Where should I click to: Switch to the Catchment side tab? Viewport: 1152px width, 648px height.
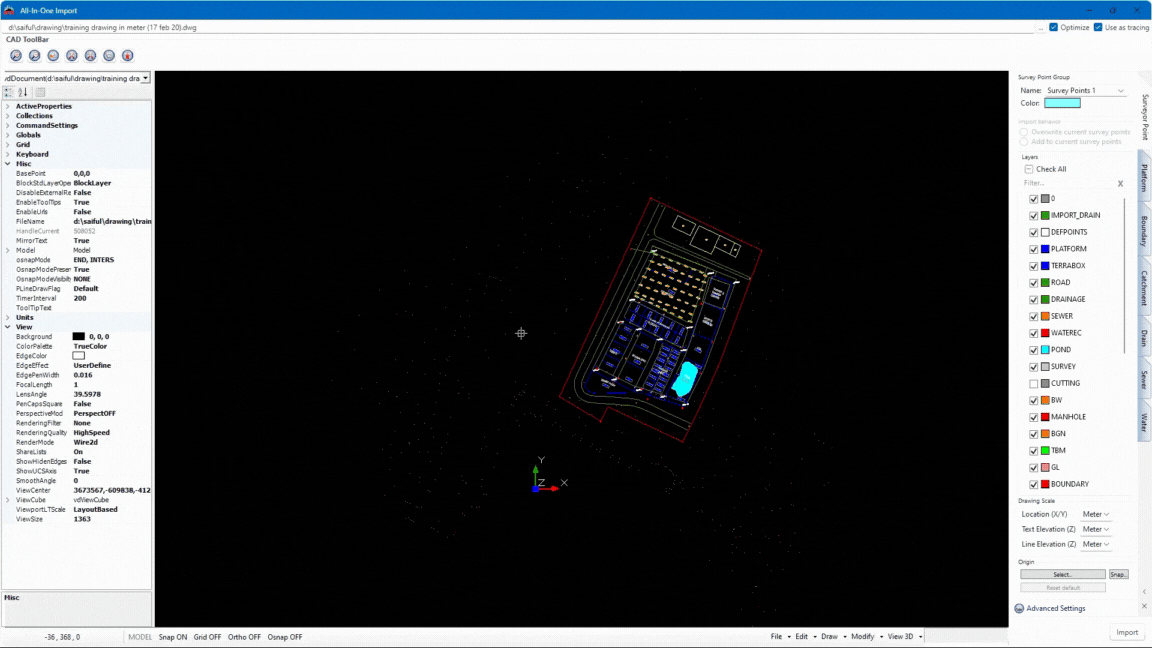(x=1144, y=288)
